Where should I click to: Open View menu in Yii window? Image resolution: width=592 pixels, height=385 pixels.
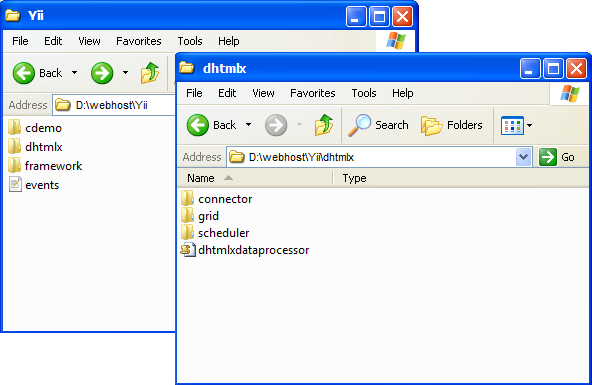[x=89, y=41]
